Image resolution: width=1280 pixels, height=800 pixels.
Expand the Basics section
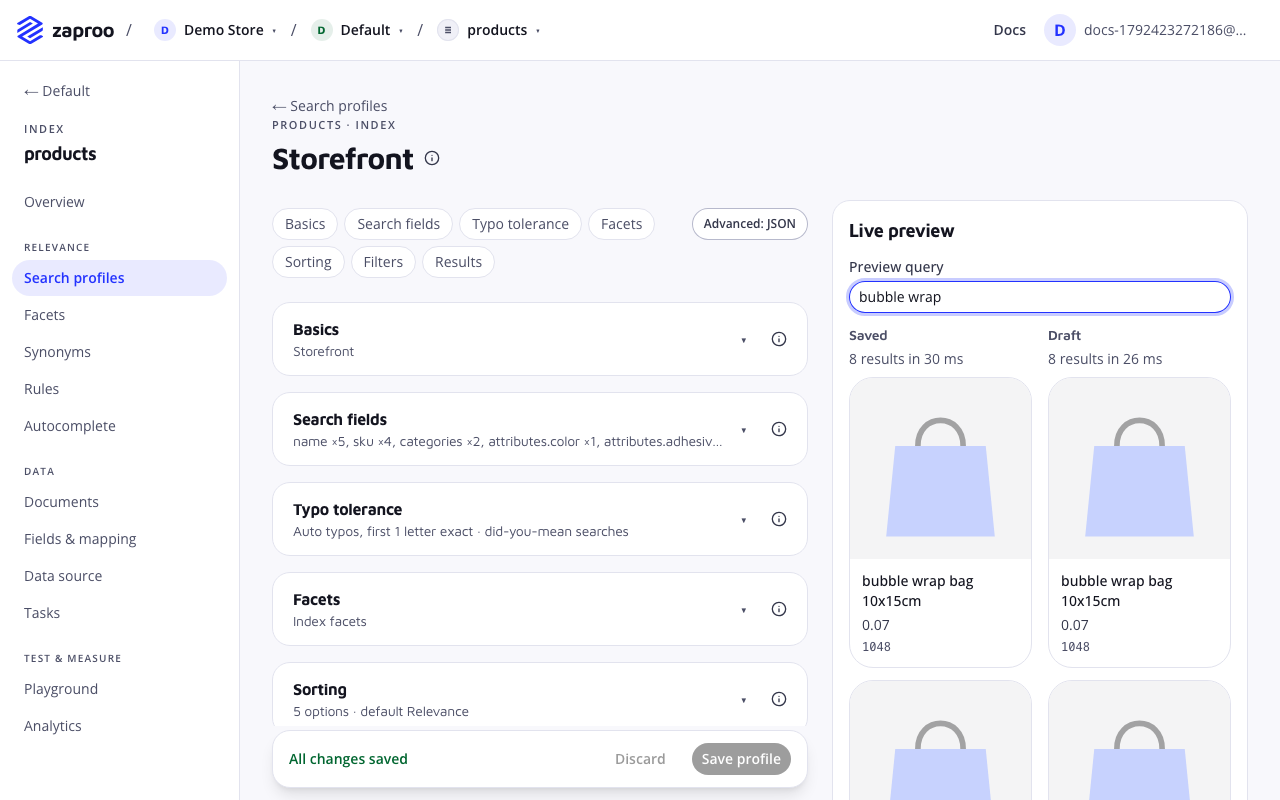point(743,340)
